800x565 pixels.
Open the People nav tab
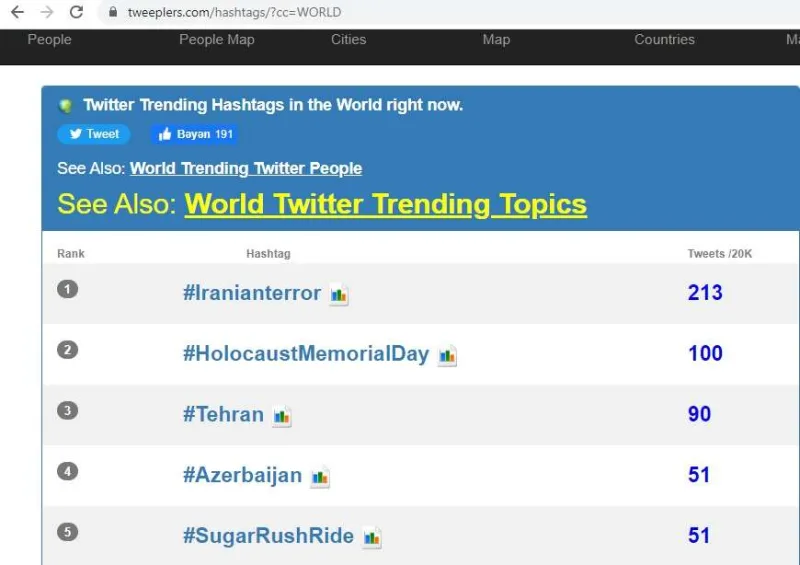pyautogui.click(x=49, y=39)
